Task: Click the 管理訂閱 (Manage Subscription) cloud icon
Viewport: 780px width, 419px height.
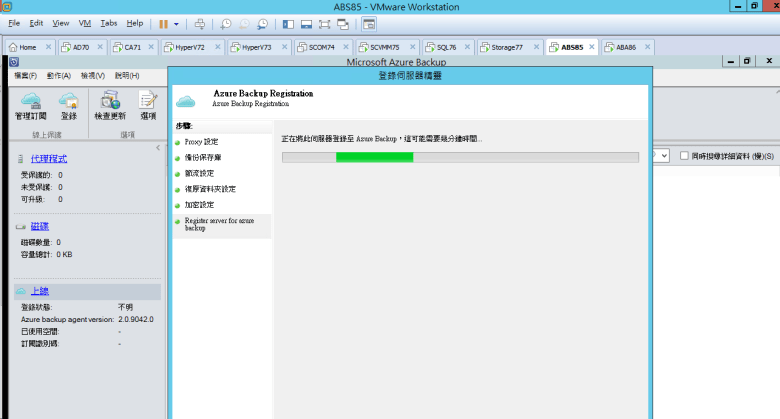Action: click(x=31, y=101)
